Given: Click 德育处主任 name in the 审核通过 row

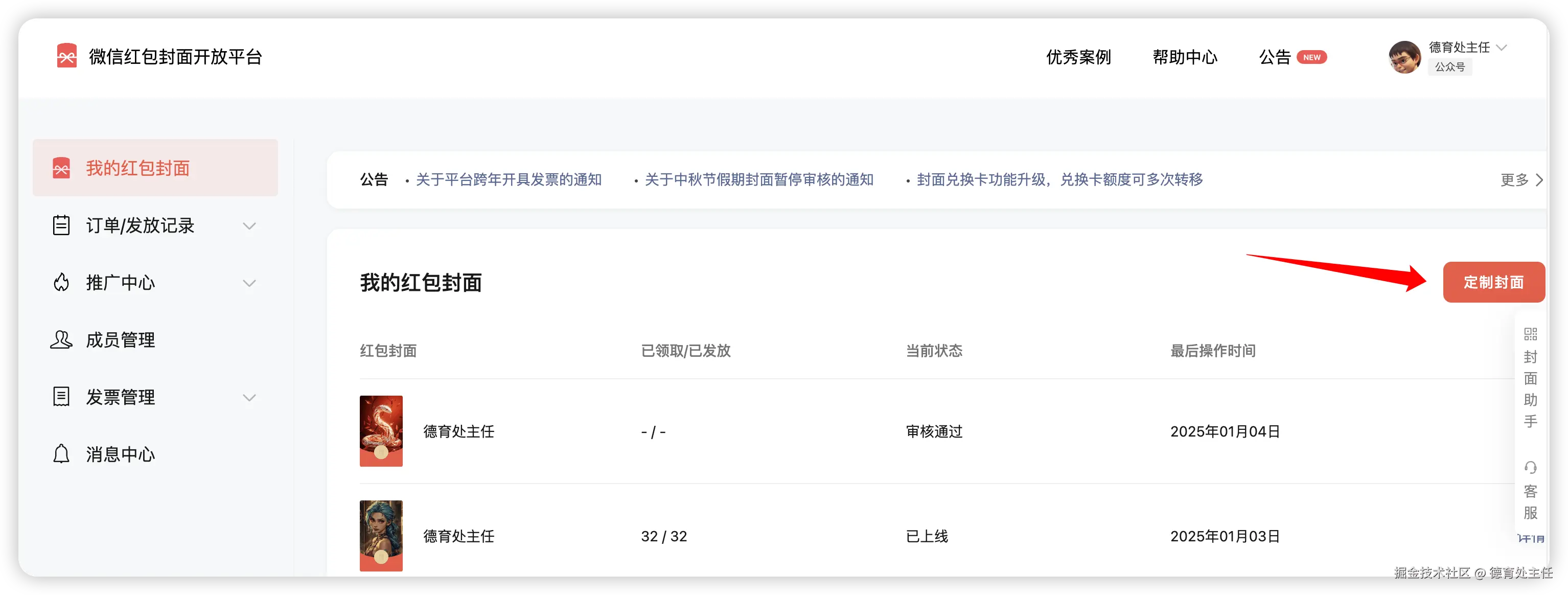Looking at the screenshot, I should coord(458,432).
